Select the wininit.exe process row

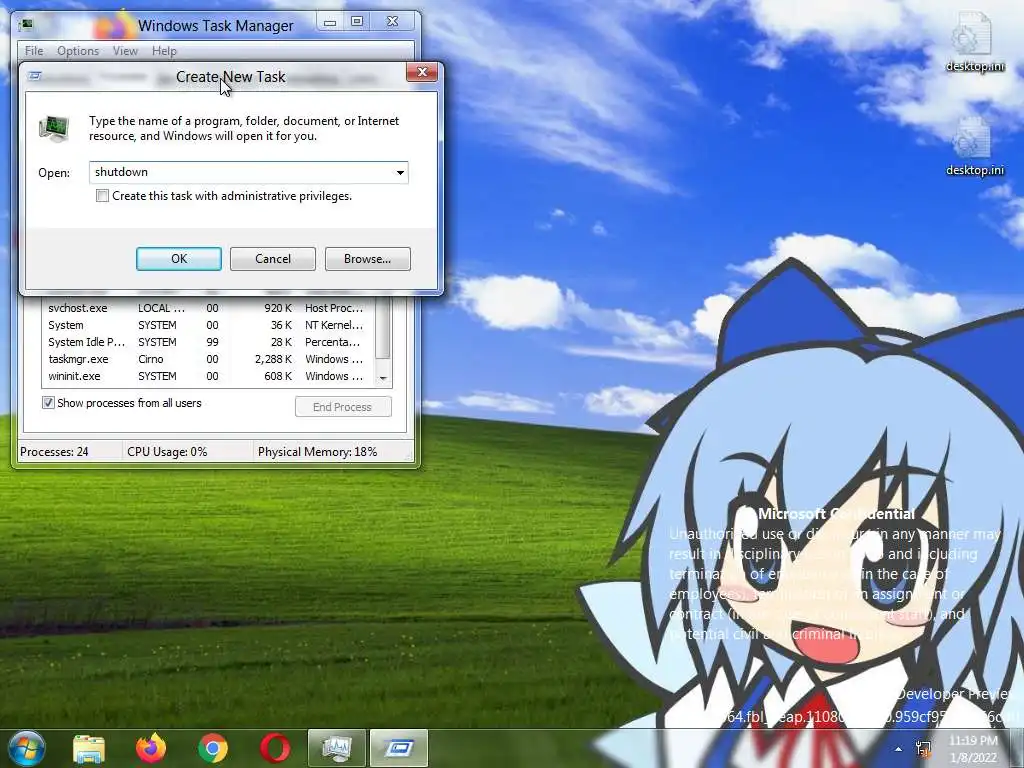pos(208,376)
